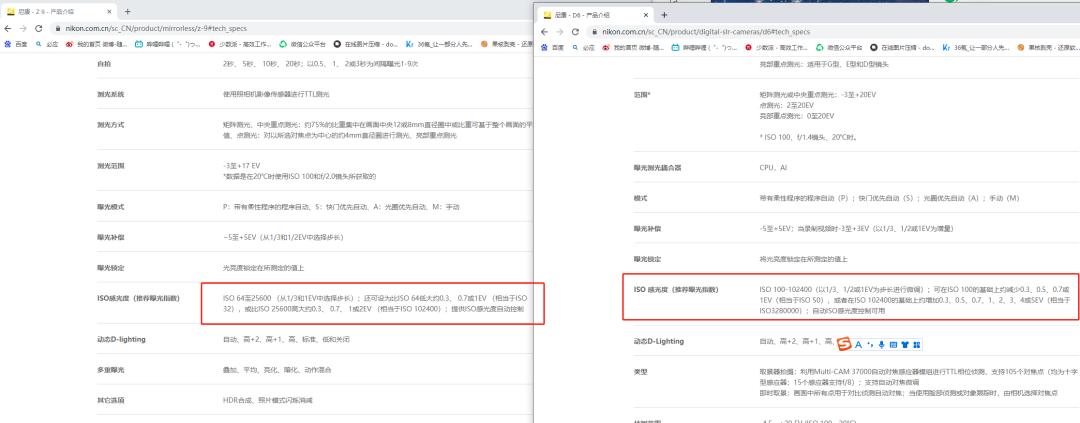Focus the right window d6 address bar

(x=832, y=32)
